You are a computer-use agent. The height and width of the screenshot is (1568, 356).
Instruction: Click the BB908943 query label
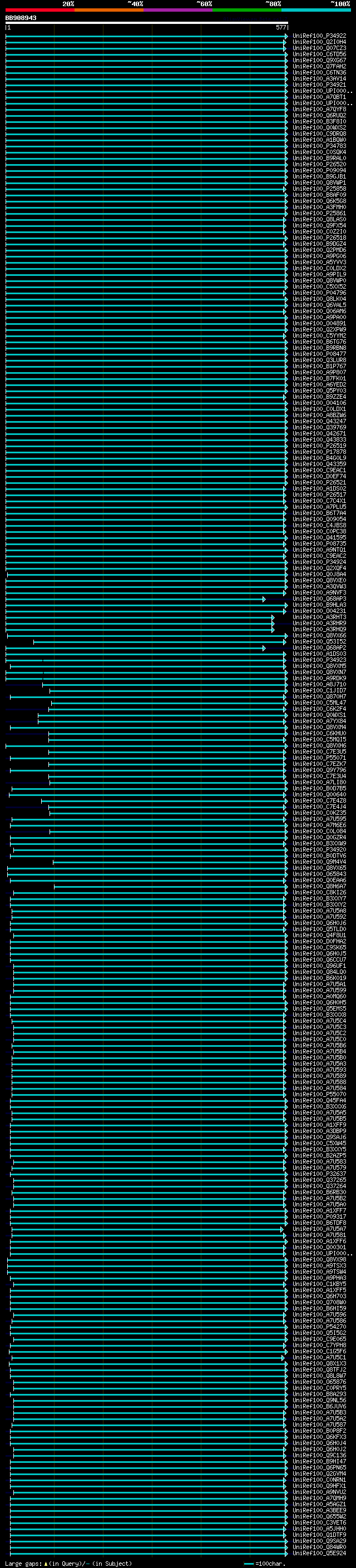tap(21, 18)
